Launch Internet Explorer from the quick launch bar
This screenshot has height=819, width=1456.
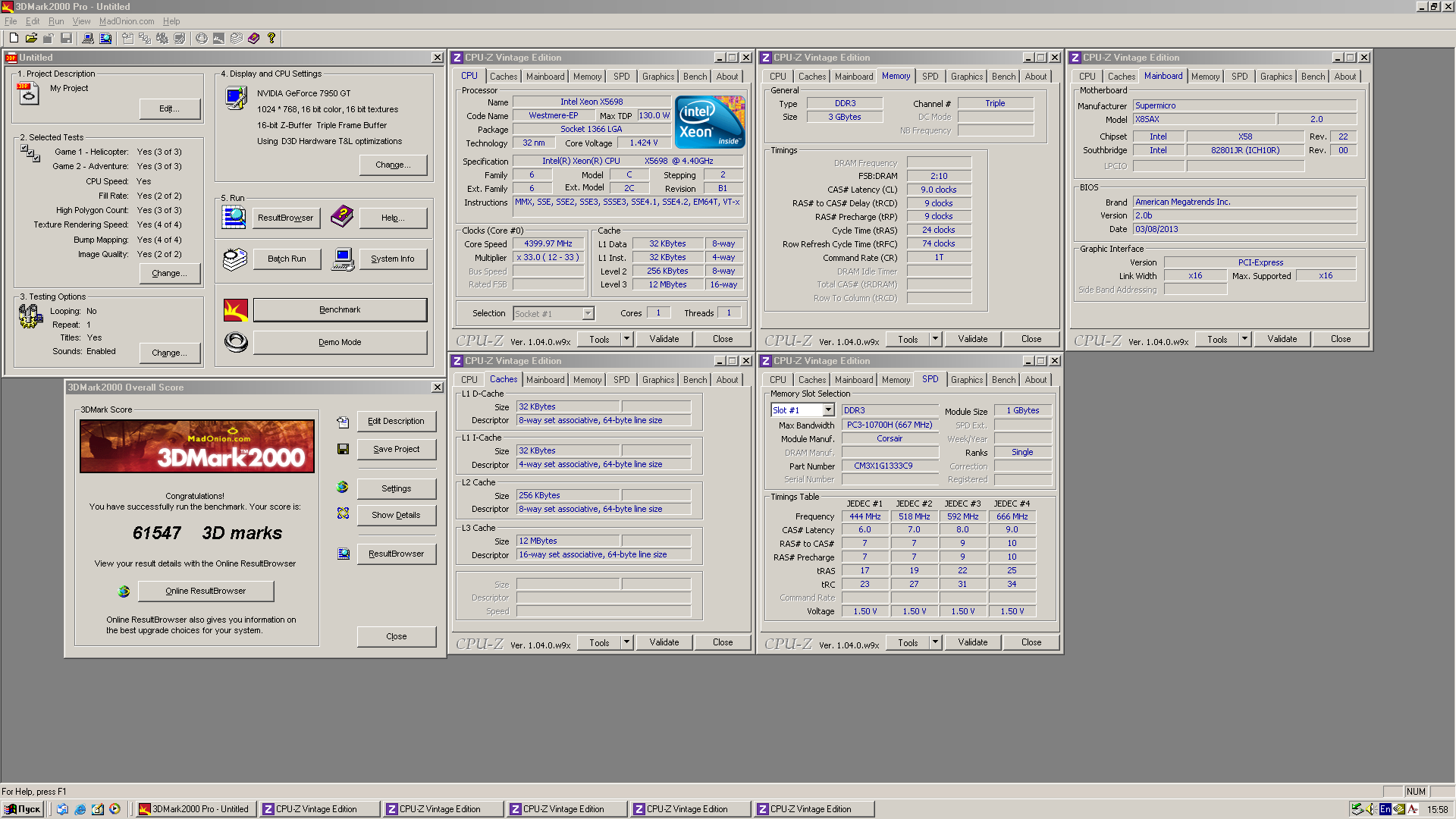80,809
